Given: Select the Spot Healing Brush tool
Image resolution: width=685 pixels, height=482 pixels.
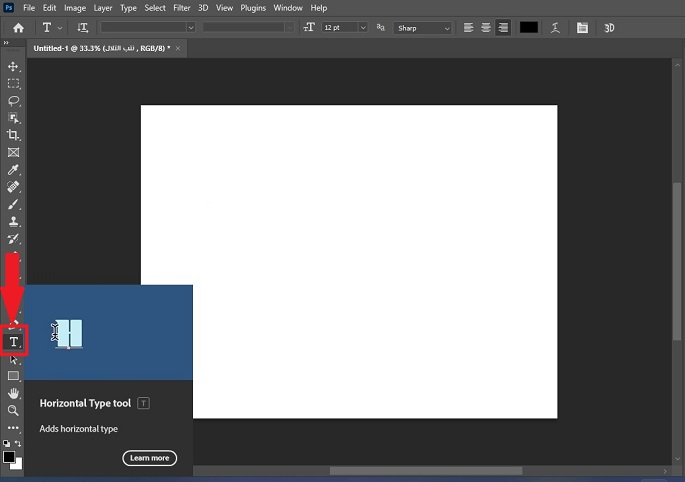Looking at the screenshot, I should click(x=13, y=187).
